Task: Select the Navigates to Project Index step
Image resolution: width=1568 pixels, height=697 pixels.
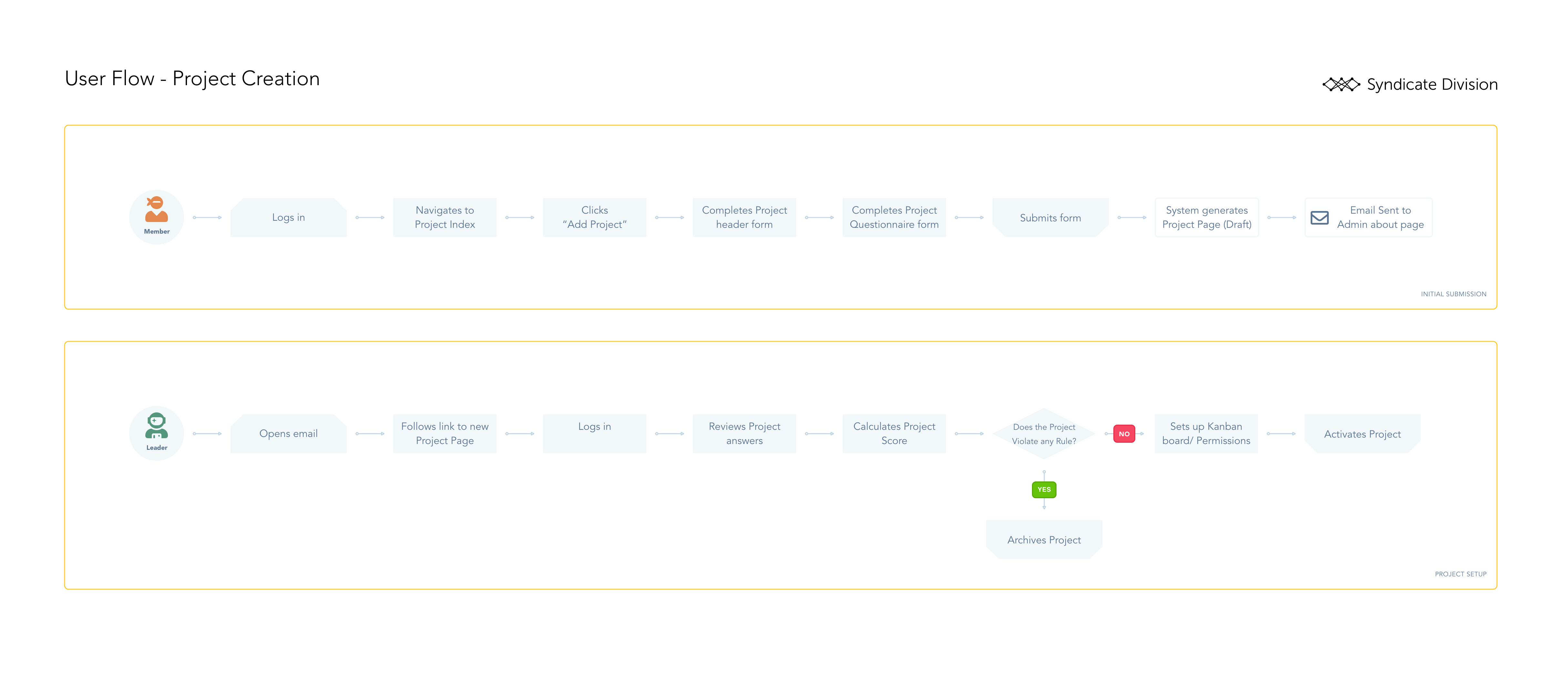Action: click(444, 217)
